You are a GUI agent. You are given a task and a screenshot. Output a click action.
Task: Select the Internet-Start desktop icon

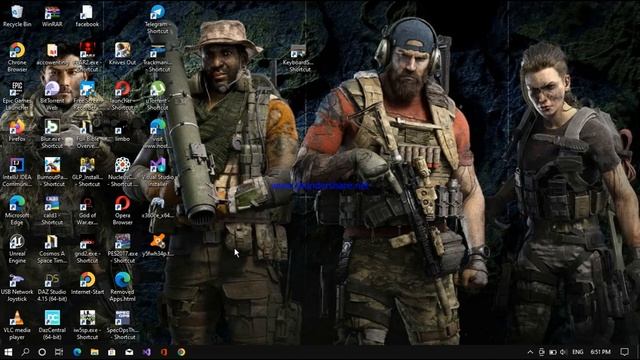click(87, 284)
